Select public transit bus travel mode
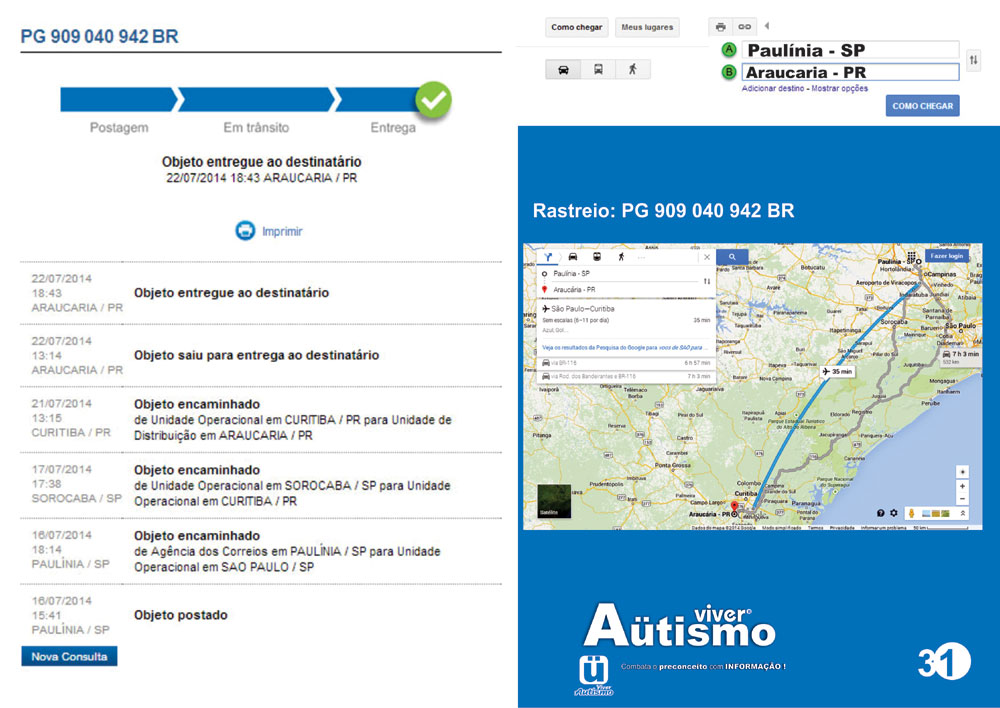 click(x=598, y=70)
